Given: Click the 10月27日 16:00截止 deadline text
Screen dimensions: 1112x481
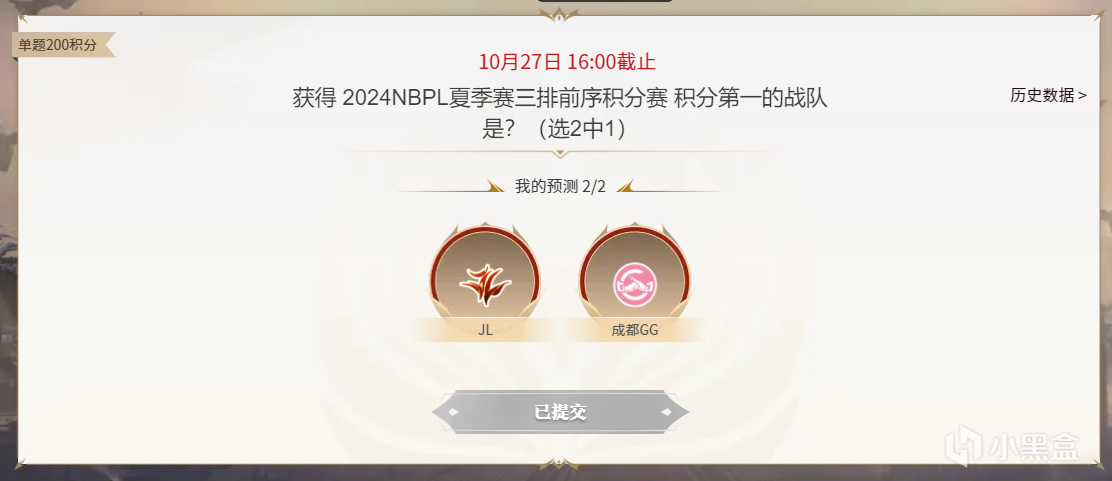Looking at the screenshot, I should 567,62.
